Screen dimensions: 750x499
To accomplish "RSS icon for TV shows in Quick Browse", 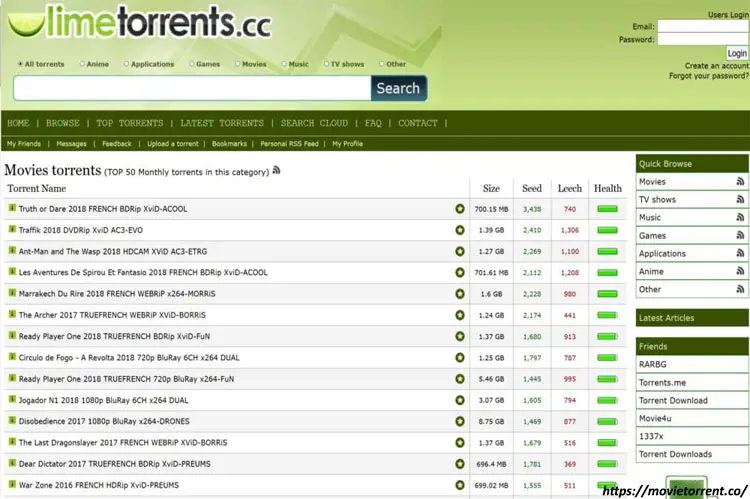I will point(740,199).
